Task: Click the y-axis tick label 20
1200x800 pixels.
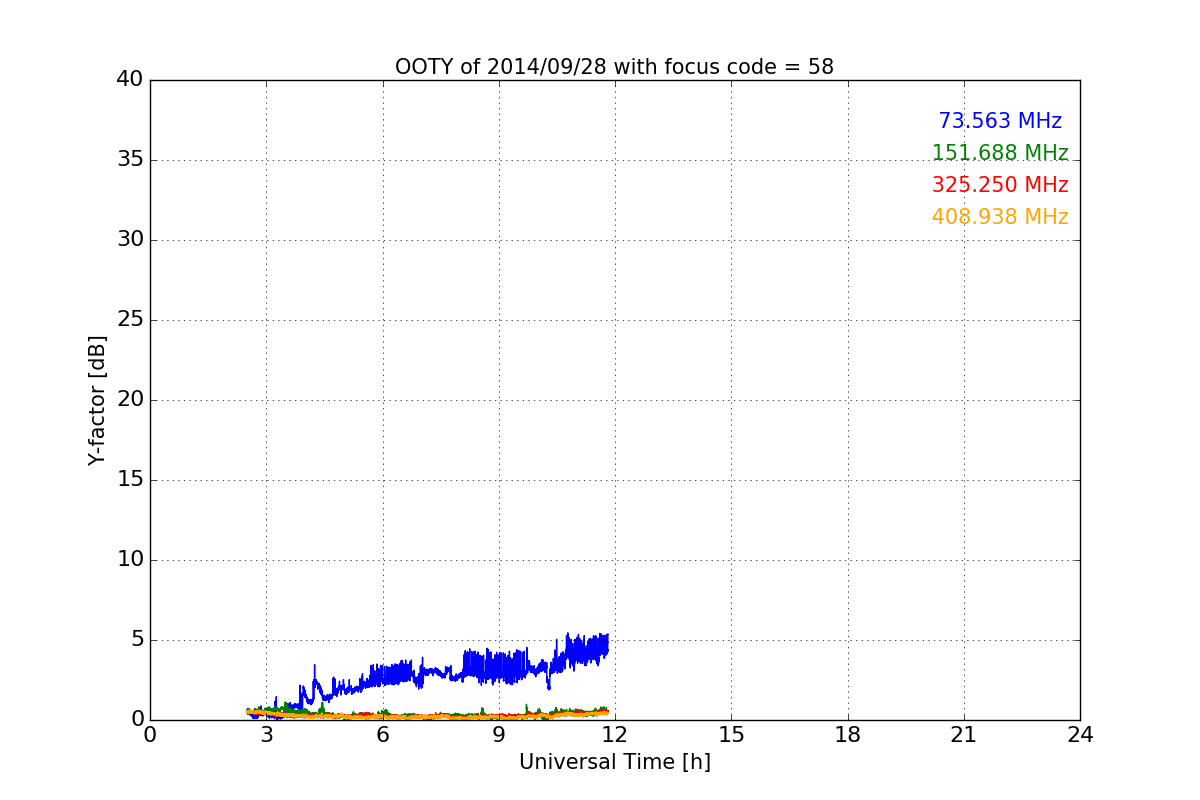Action: click(x=130, y=400)
